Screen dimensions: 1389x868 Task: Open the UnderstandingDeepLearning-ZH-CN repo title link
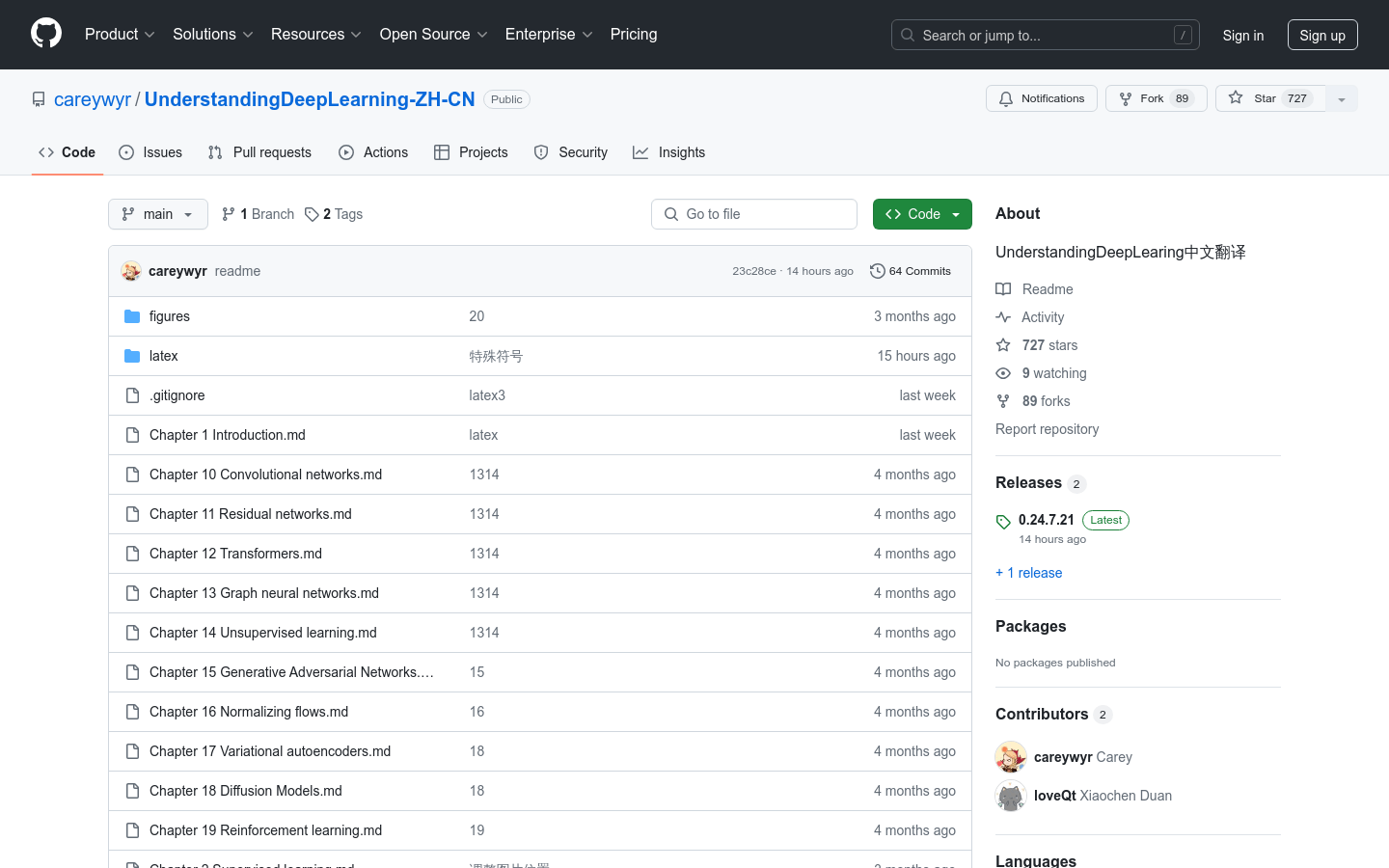point(310,99)
